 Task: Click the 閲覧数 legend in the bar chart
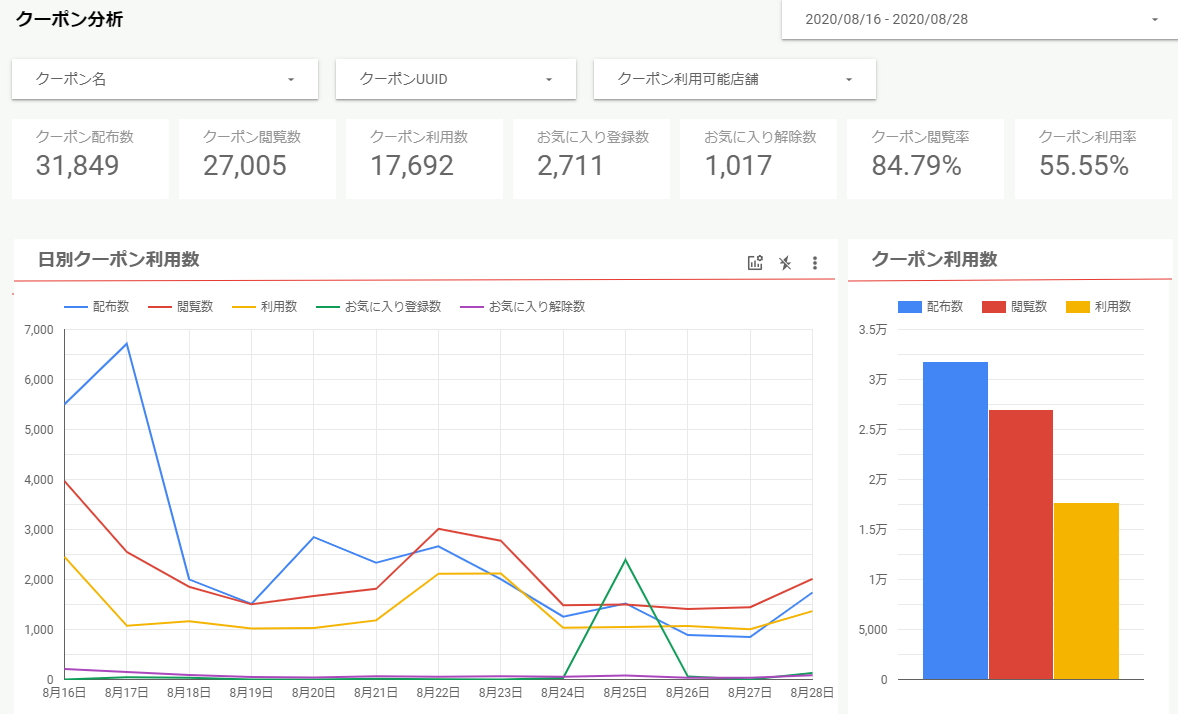coord(1015,307)
